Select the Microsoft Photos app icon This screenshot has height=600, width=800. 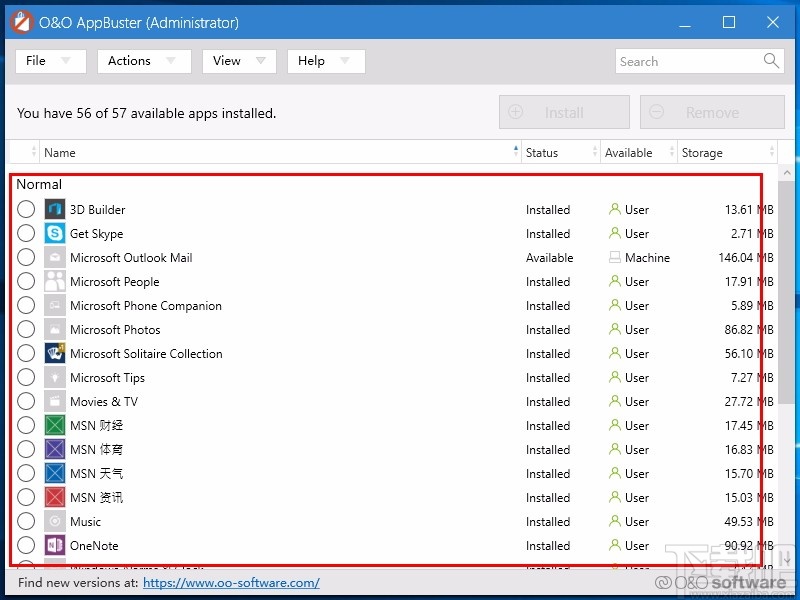point(54,329)
